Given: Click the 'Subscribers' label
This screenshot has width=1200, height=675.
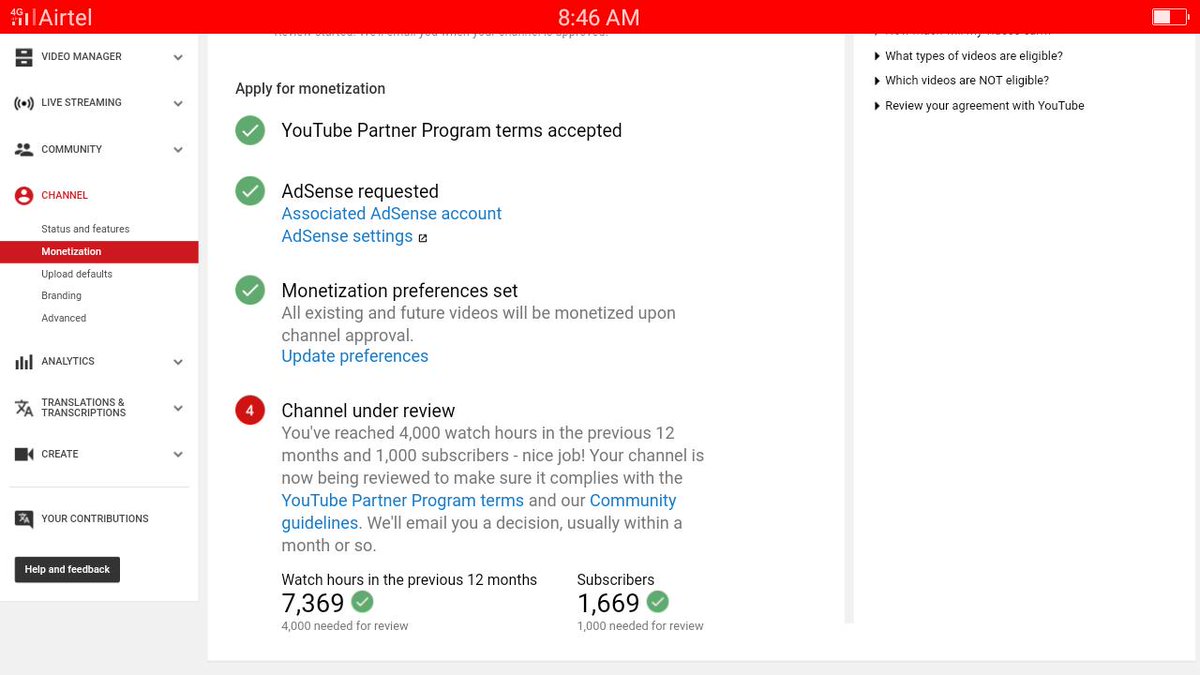Looking at the screenshot, I should [x=616, y=580].
